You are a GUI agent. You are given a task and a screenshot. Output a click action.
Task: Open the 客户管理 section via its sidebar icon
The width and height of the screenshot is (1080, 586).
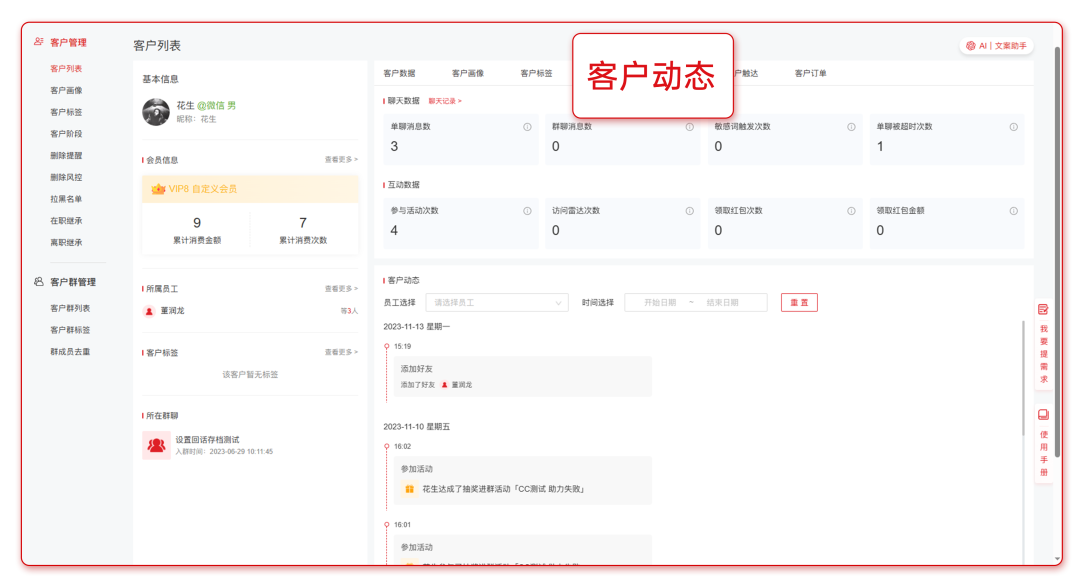click(x=36, y=42)
